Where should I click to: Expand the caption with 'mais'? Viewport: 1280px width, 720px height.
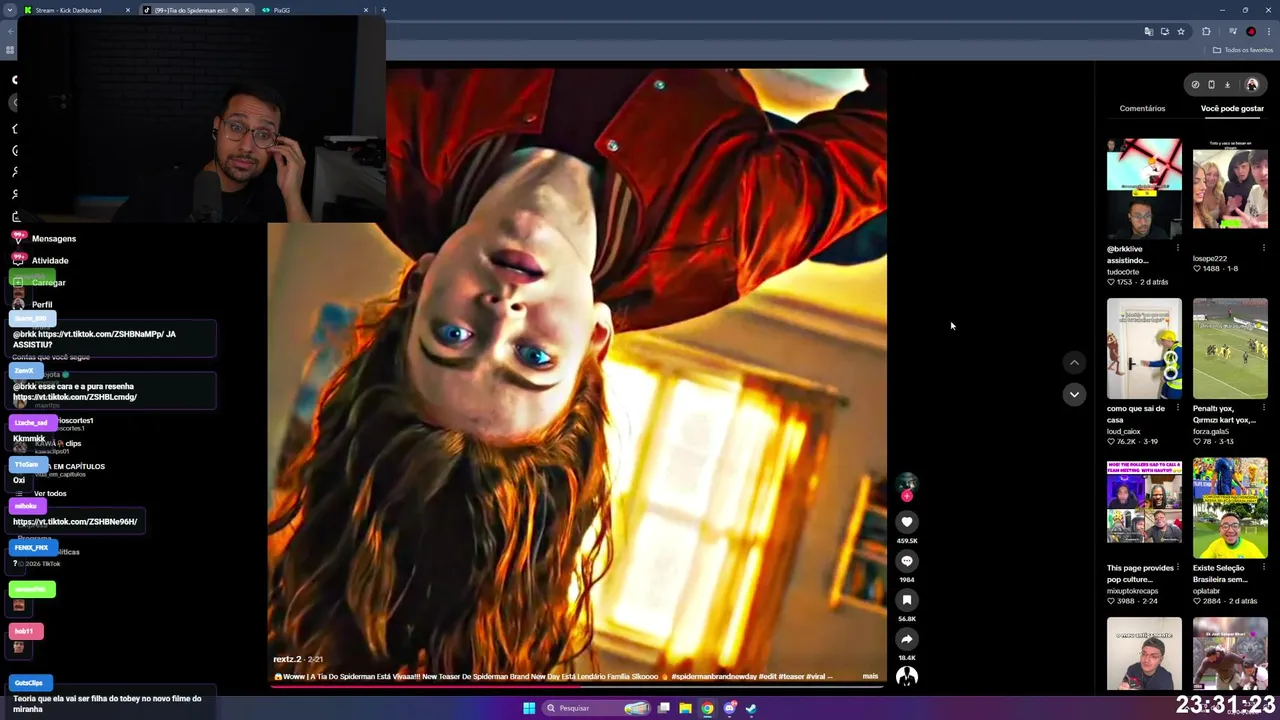(x=870, y=677)
